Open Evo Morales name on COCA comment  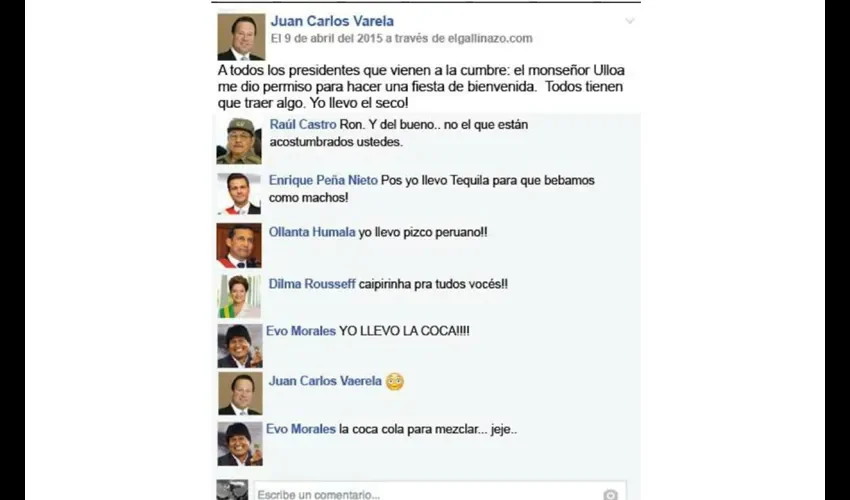[x=301, y=331]
